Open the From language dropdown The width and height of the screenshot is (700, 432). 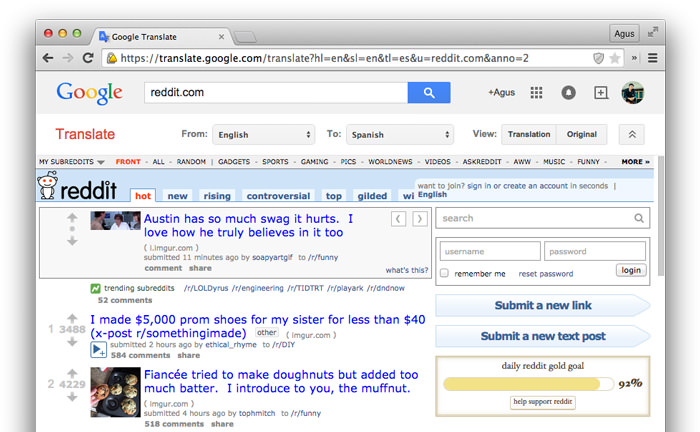click(x=264, y=135)
